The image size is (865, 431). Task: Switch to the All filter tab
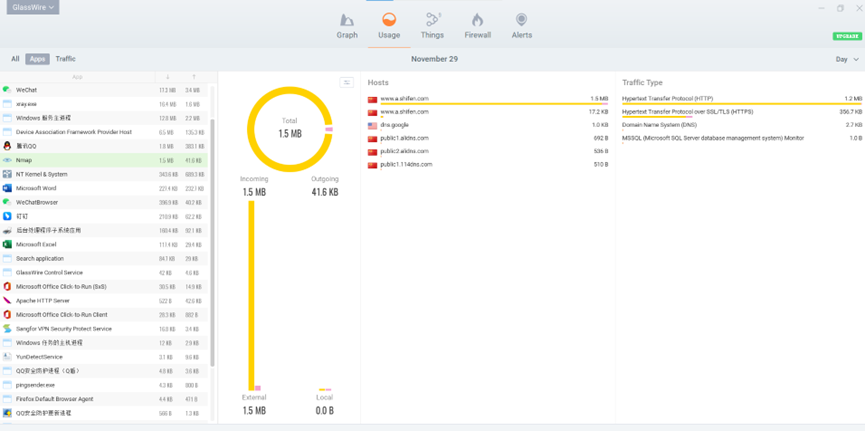pyautogui.click(x=15, y=59)
